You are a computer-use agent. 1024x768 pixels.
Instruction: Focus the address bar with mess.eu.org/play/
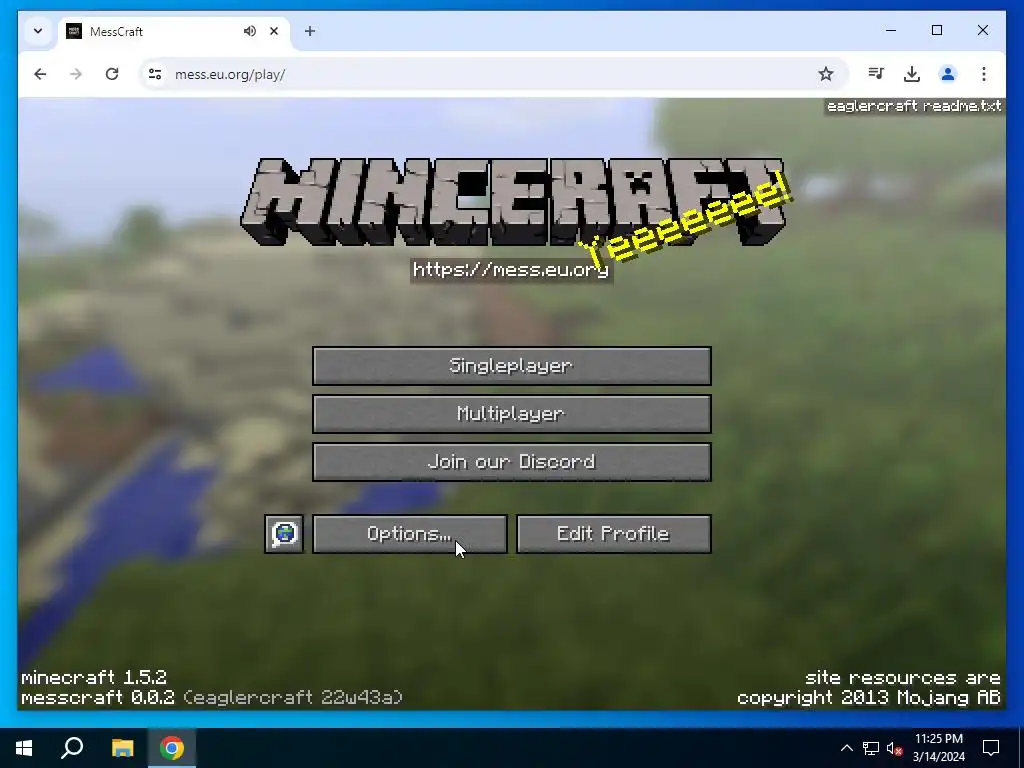(x=483, y=74)
